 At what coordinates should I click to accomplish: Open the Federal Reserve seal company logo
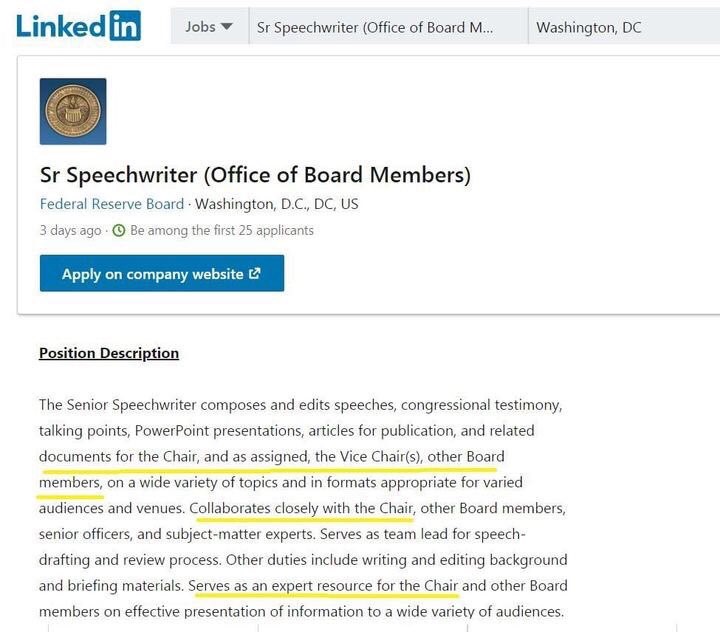click(73, 111)
